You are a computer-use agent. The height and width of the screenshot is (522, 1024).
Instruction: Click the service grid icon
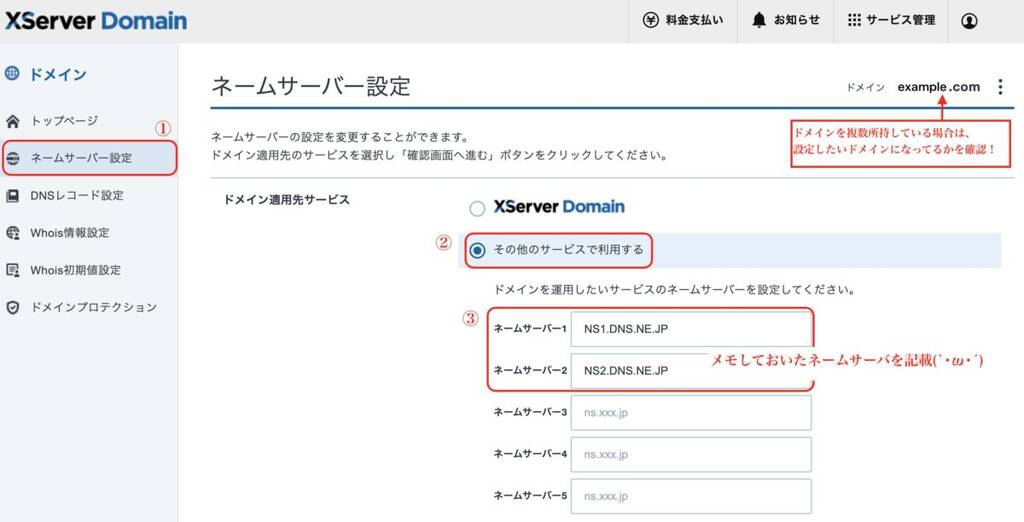click(854, 20)
